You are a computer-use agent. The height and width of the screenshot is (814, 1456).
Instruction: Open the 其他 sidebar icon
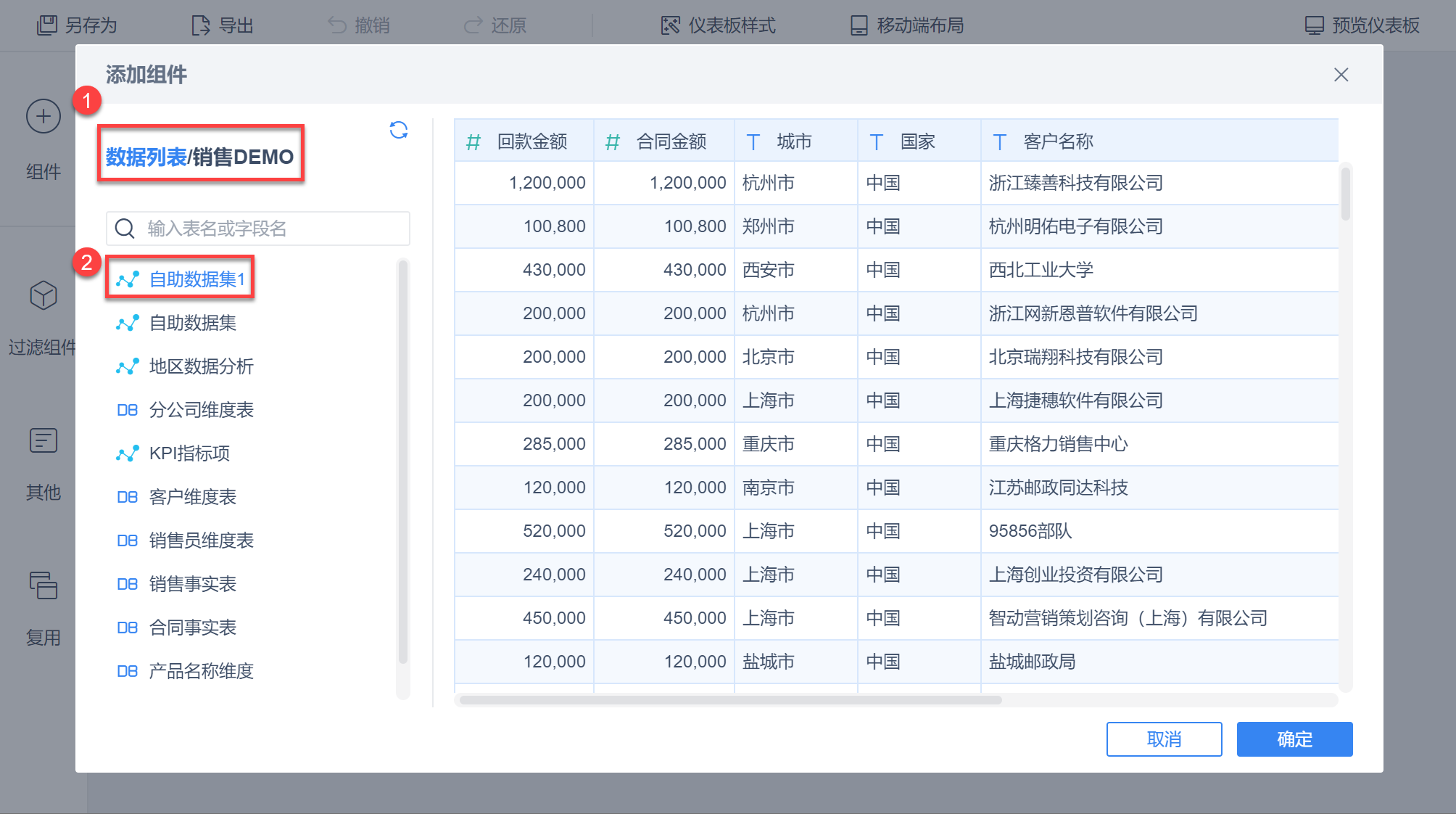click(44, 441)
